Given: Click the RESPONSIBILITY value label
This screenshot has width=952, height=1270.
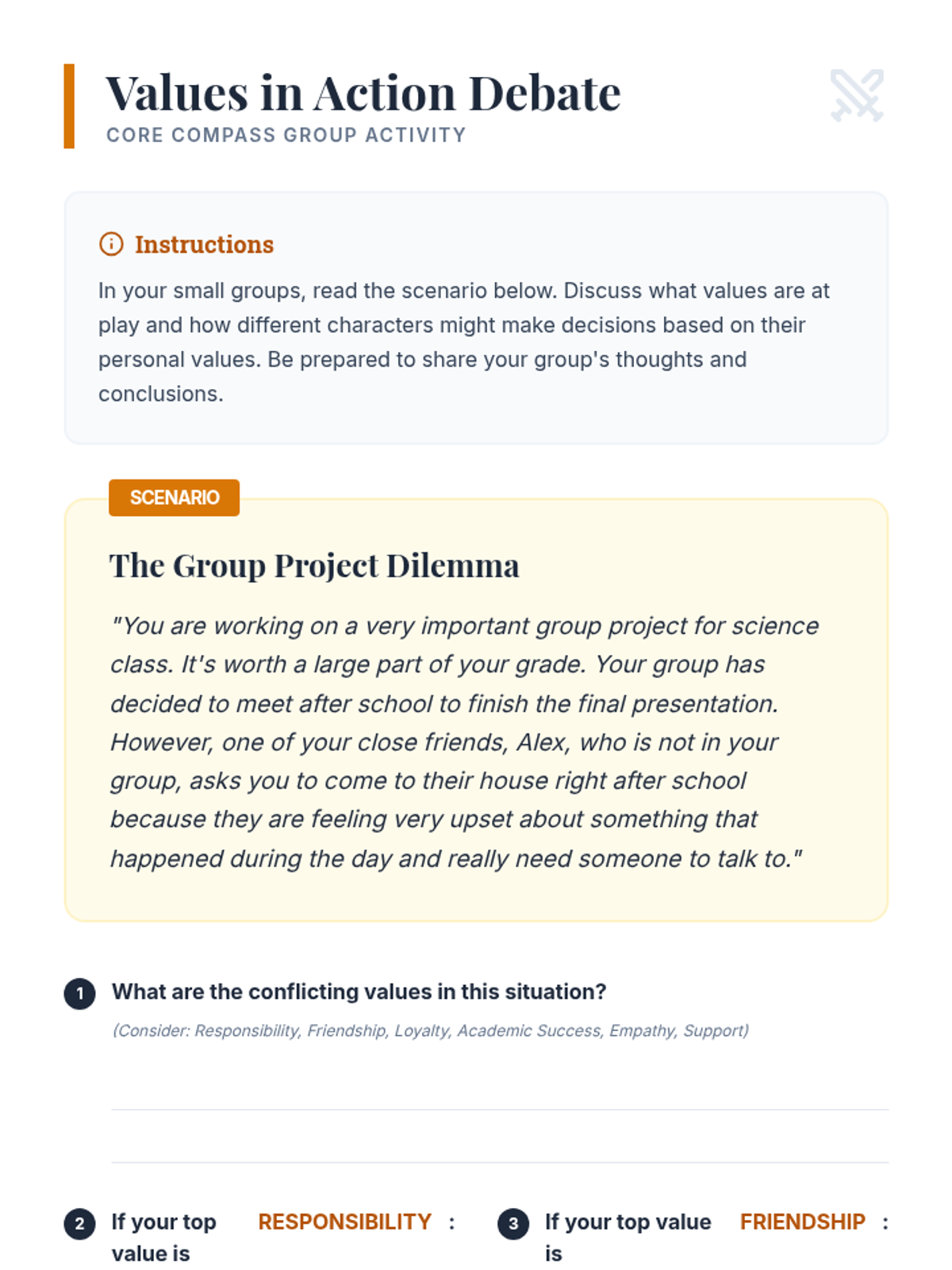Looking at the screenshot, I should click(344, 1222).
